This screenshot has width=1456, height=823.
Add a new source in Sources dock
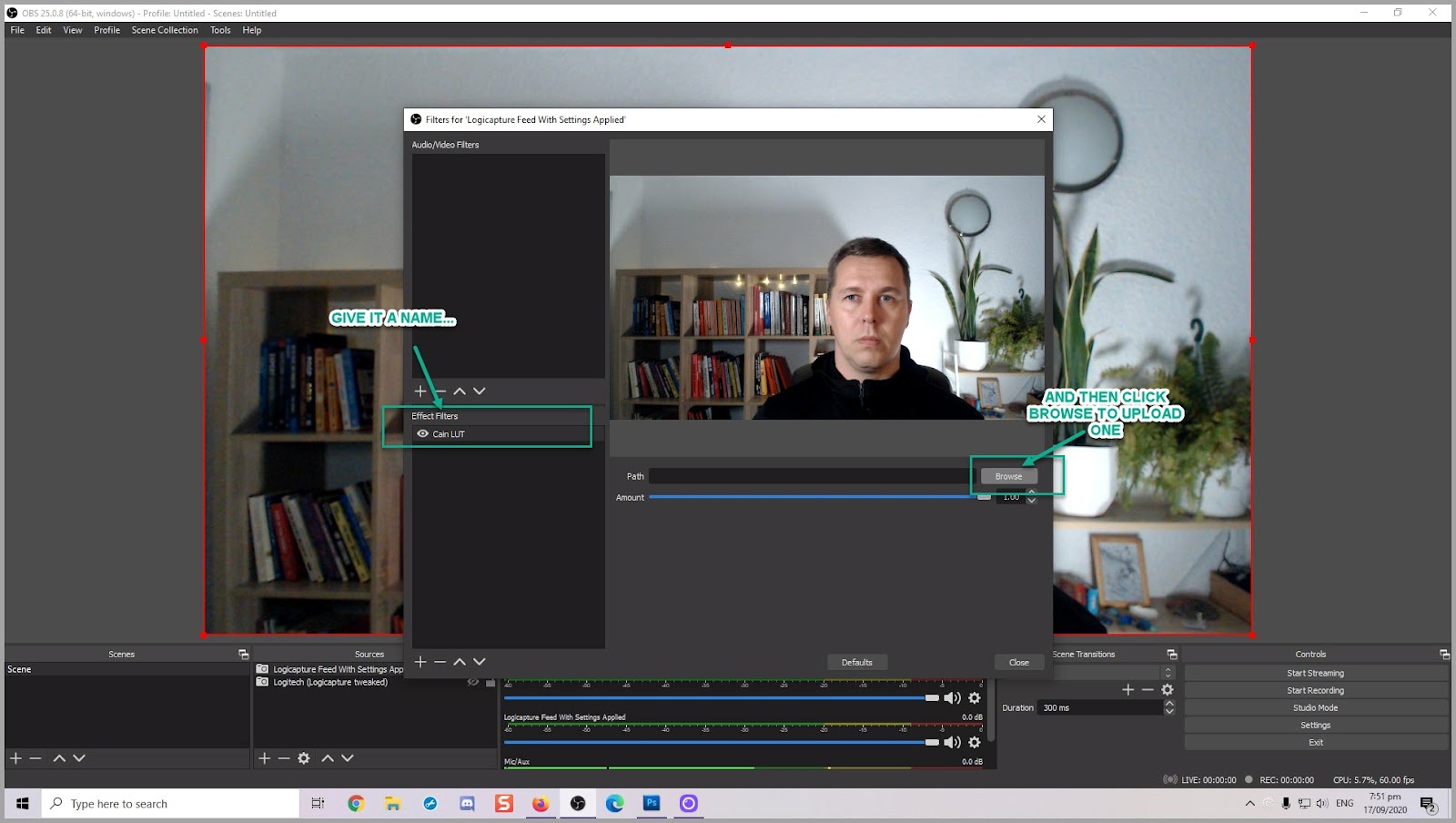click(x=264, y=758)
